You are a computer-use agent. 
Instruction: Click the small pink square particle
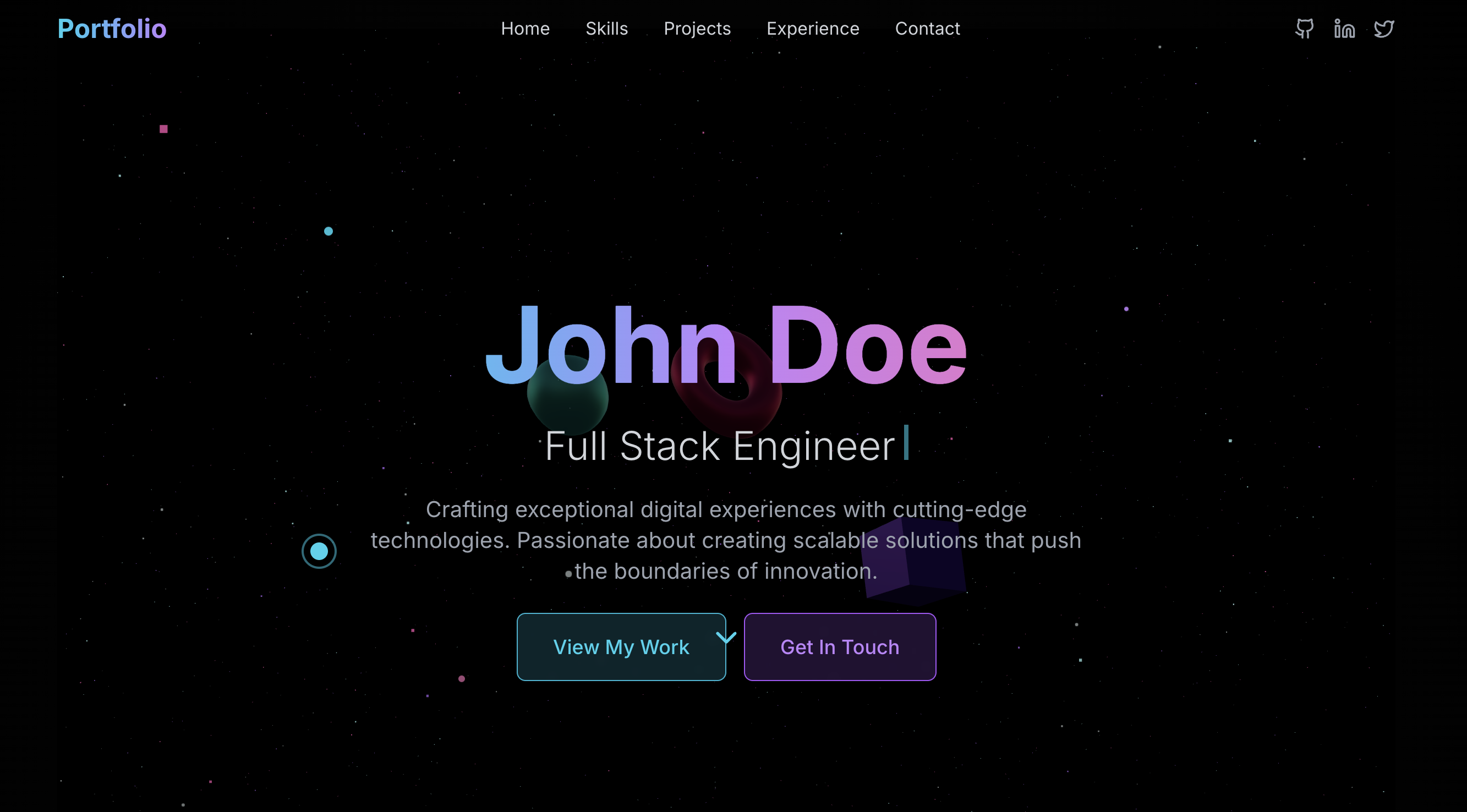163,129
